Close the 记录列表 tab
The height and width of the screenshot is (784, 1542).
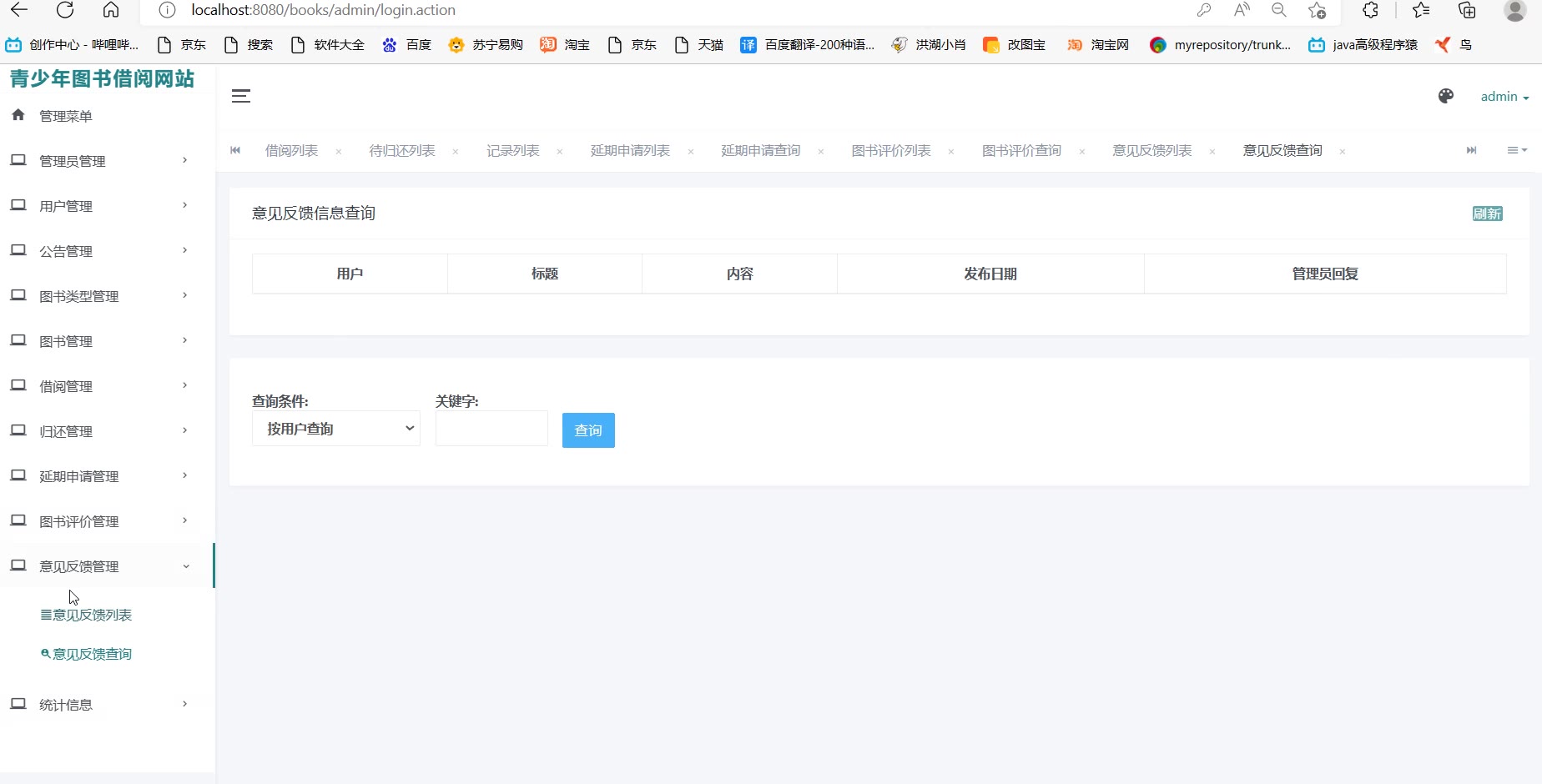(x=560, y=152)
